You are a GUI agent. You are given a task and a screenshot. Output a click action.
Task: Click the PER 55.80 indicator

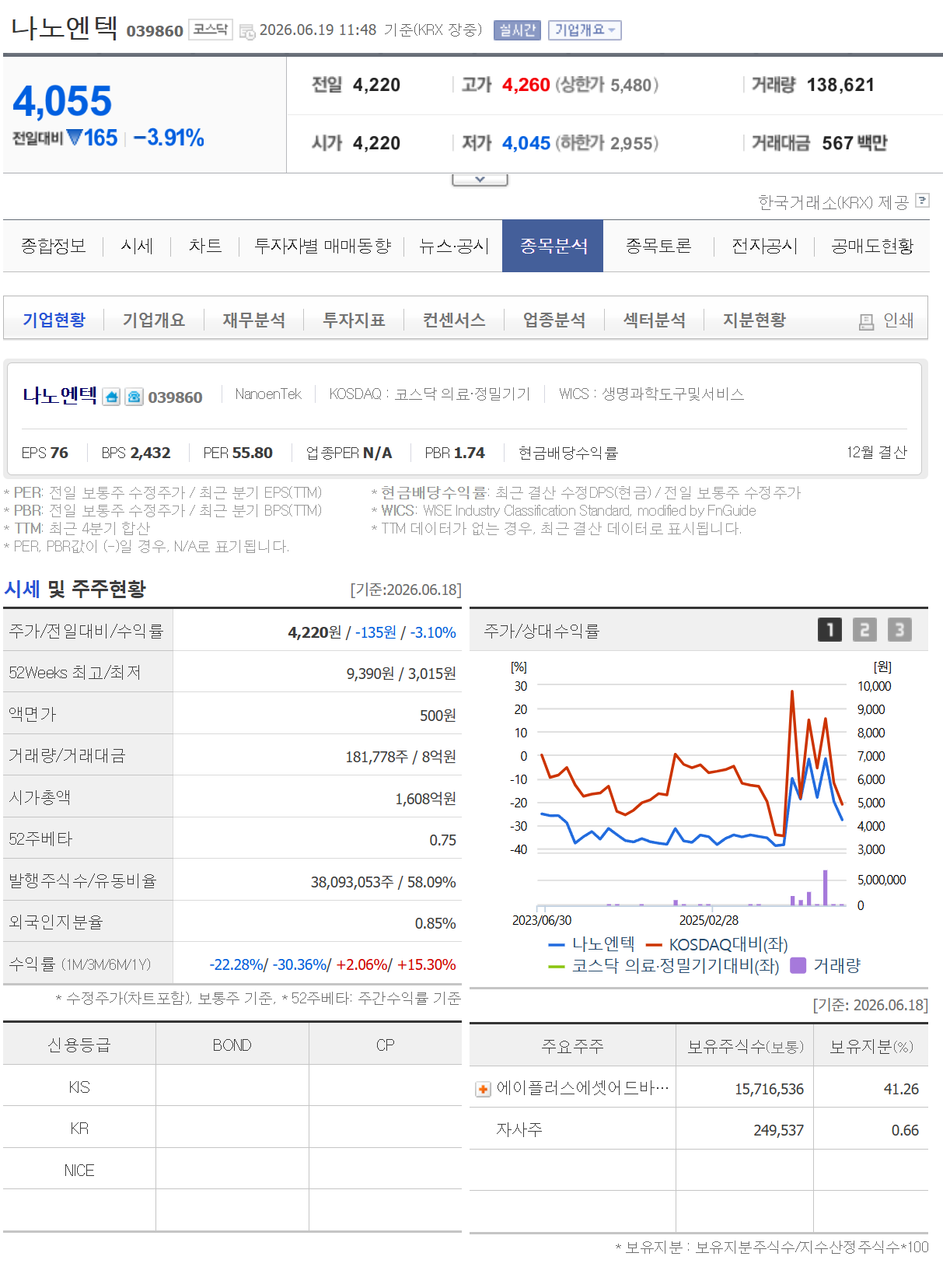[238, 453]
